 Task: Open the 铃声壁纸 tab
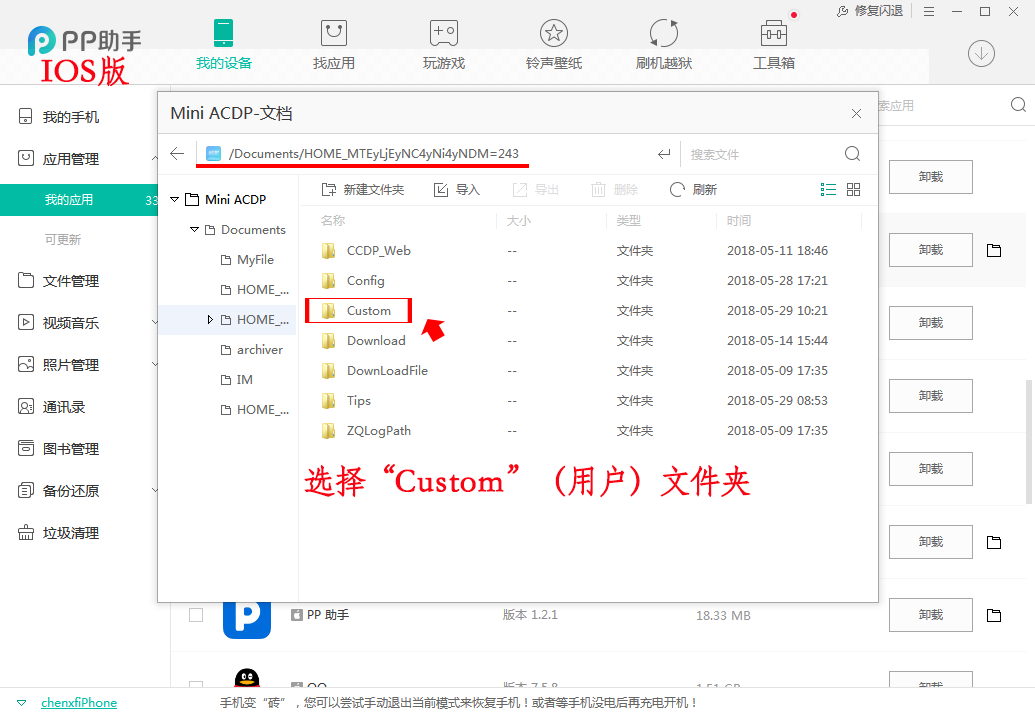[554, 45]
